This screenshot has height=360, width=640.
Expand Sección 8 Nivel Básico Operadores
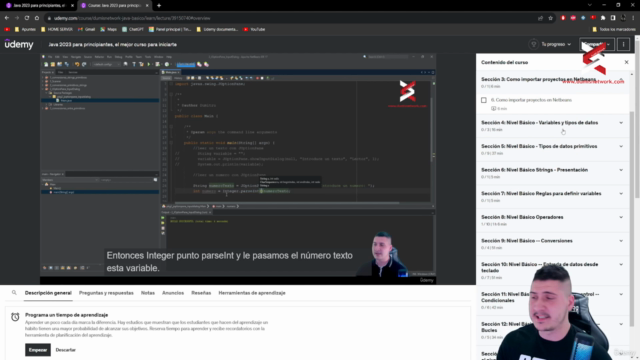(552, 220)
